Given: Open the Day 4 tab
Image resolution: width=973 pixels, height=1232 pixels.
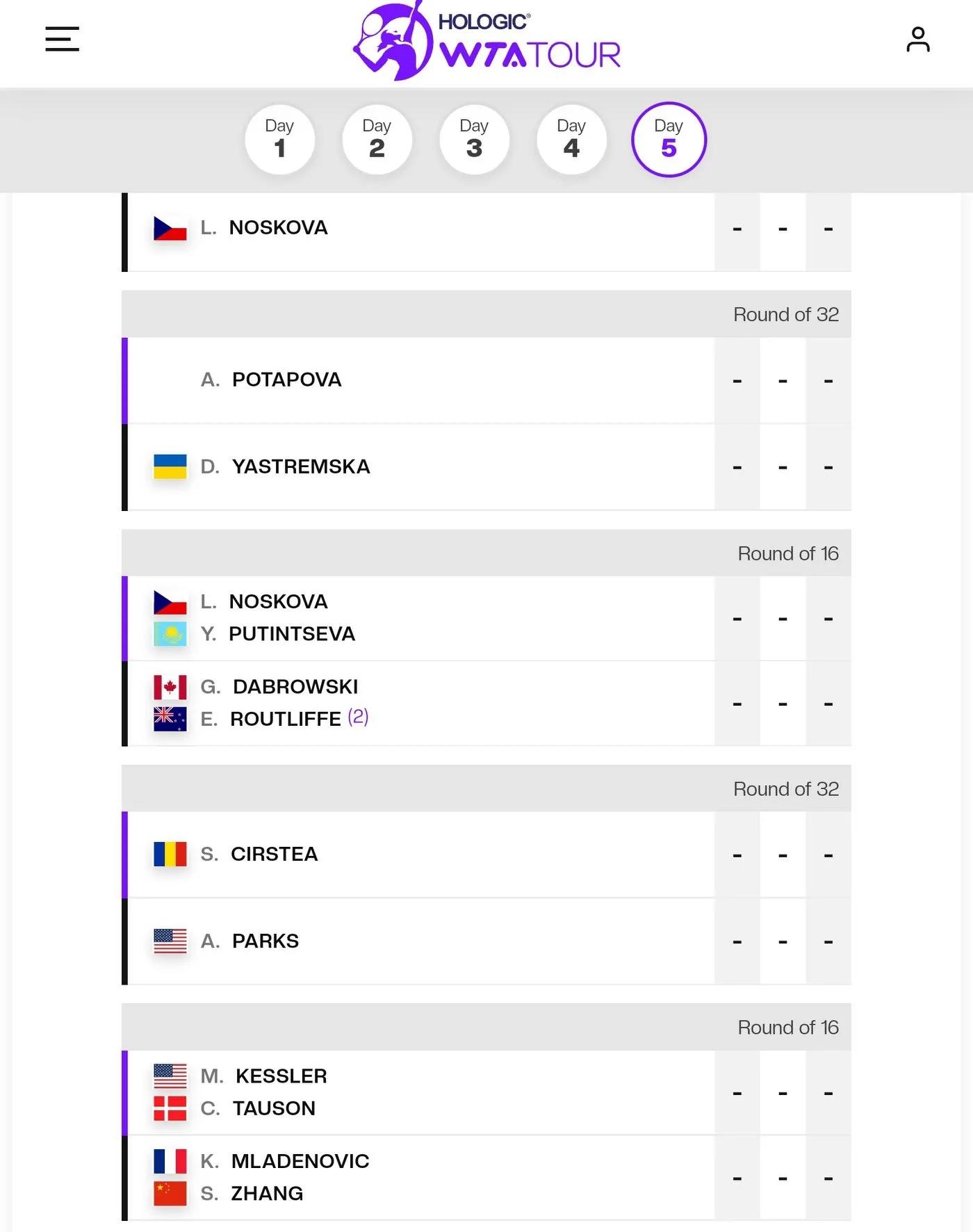Looking at the screenshot, I should (571, 139).
